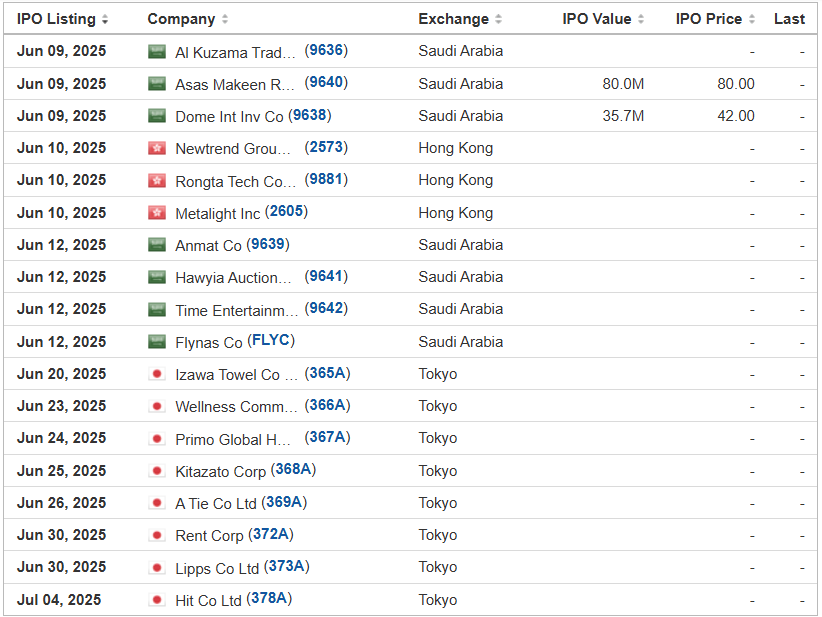Open ticker link 366A

328,405
